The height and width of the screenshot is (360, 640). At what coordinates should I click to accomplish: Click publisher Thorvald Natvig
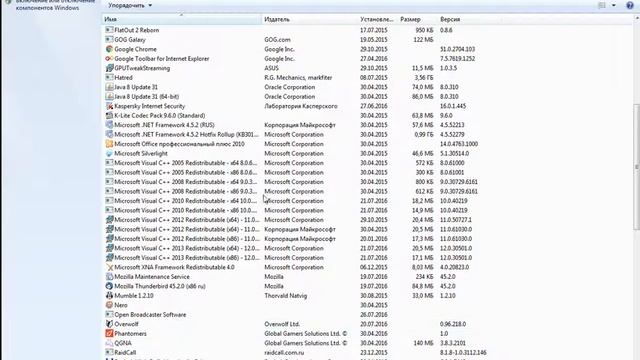click(285, 296)
